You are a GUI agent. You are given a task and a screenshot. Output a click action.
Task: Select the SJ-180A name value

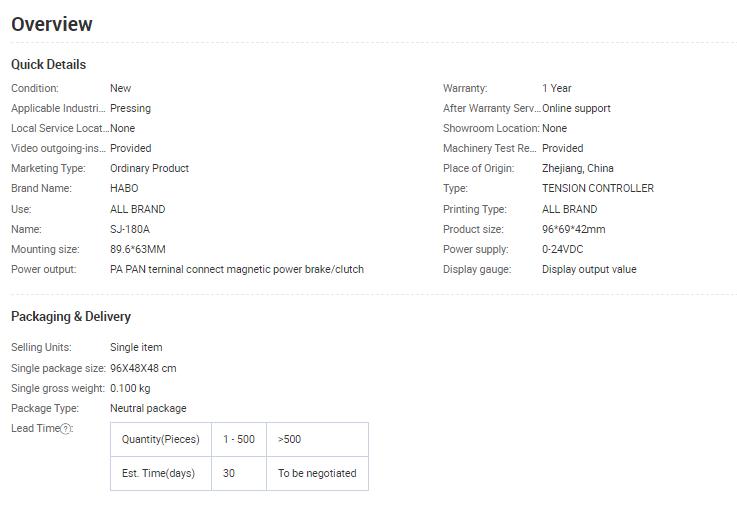pos(130,229)
